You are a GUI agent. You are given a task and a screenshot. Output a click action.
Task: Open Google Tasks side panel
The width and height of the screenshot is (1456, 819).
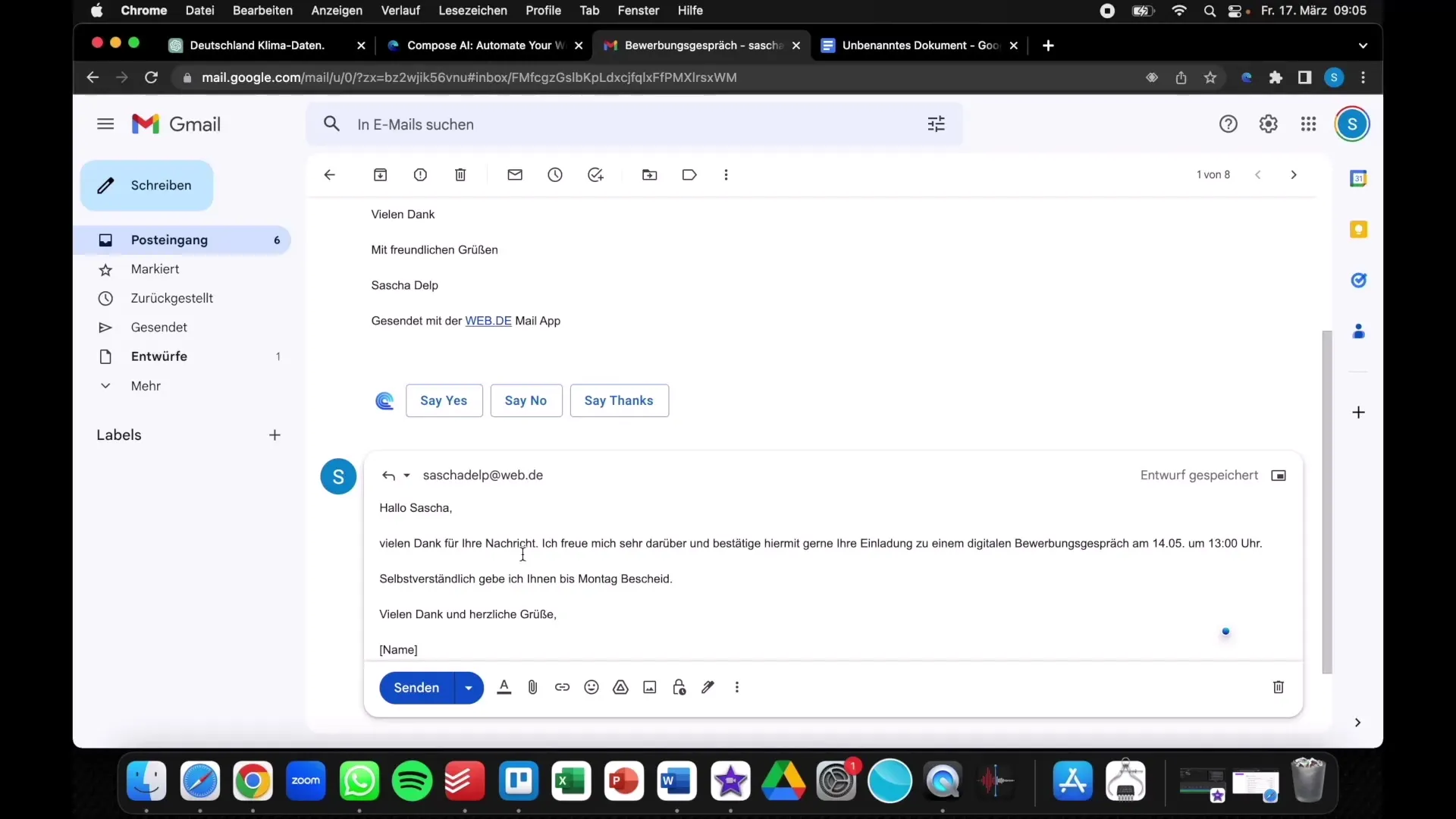coord(1358,281)
